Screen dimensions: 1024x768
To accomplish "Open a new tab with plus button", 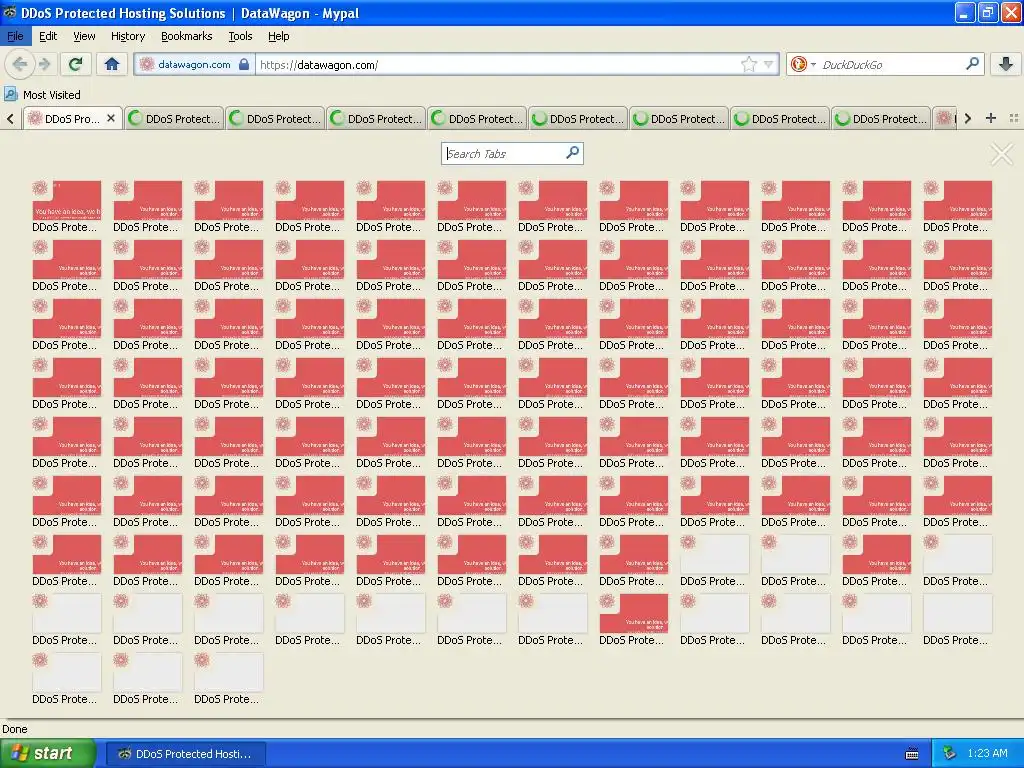I will (991, 118).
